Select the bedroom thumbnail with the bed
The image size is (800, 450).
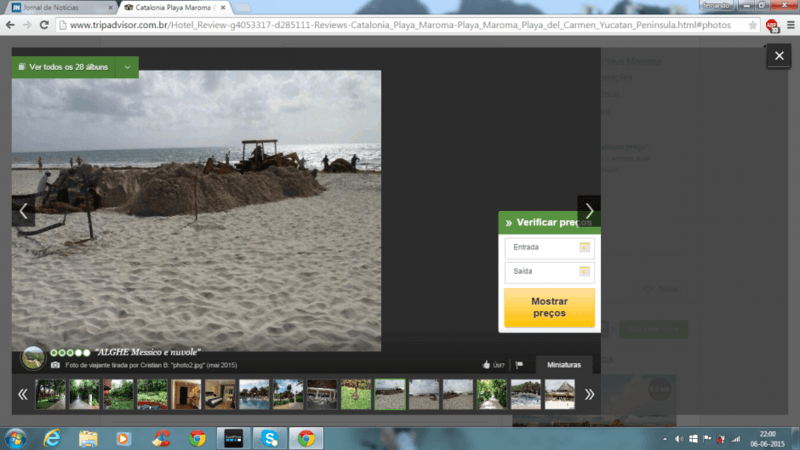220,394
